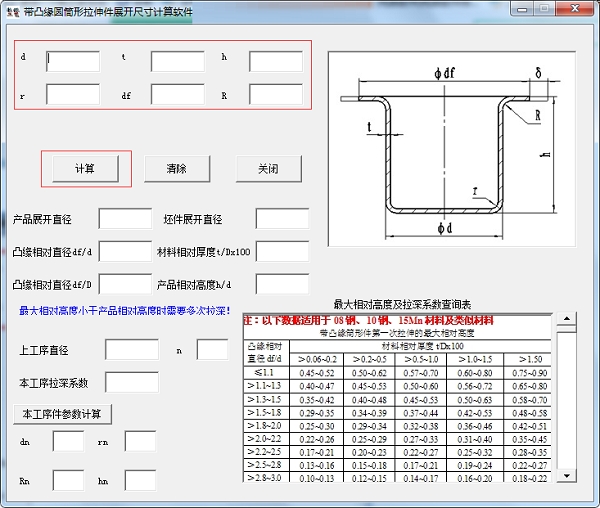Screen dimensions: 600x508
Task: Click the n input field
Action: [x=212, y=350]
